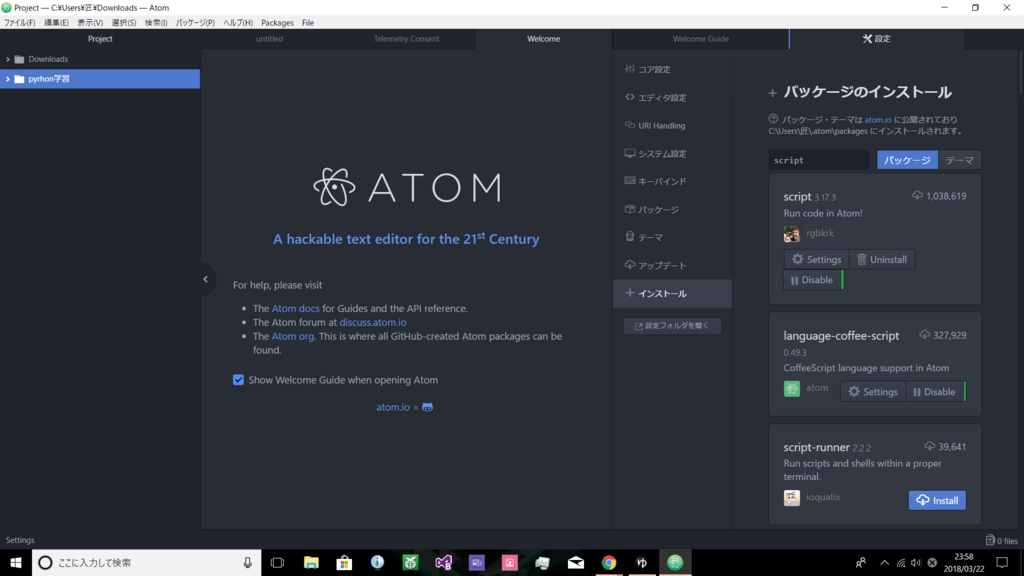Open File Explorer from the taskbar
The width and height of the screenshot is (1024, 576).
click(311, 562)
